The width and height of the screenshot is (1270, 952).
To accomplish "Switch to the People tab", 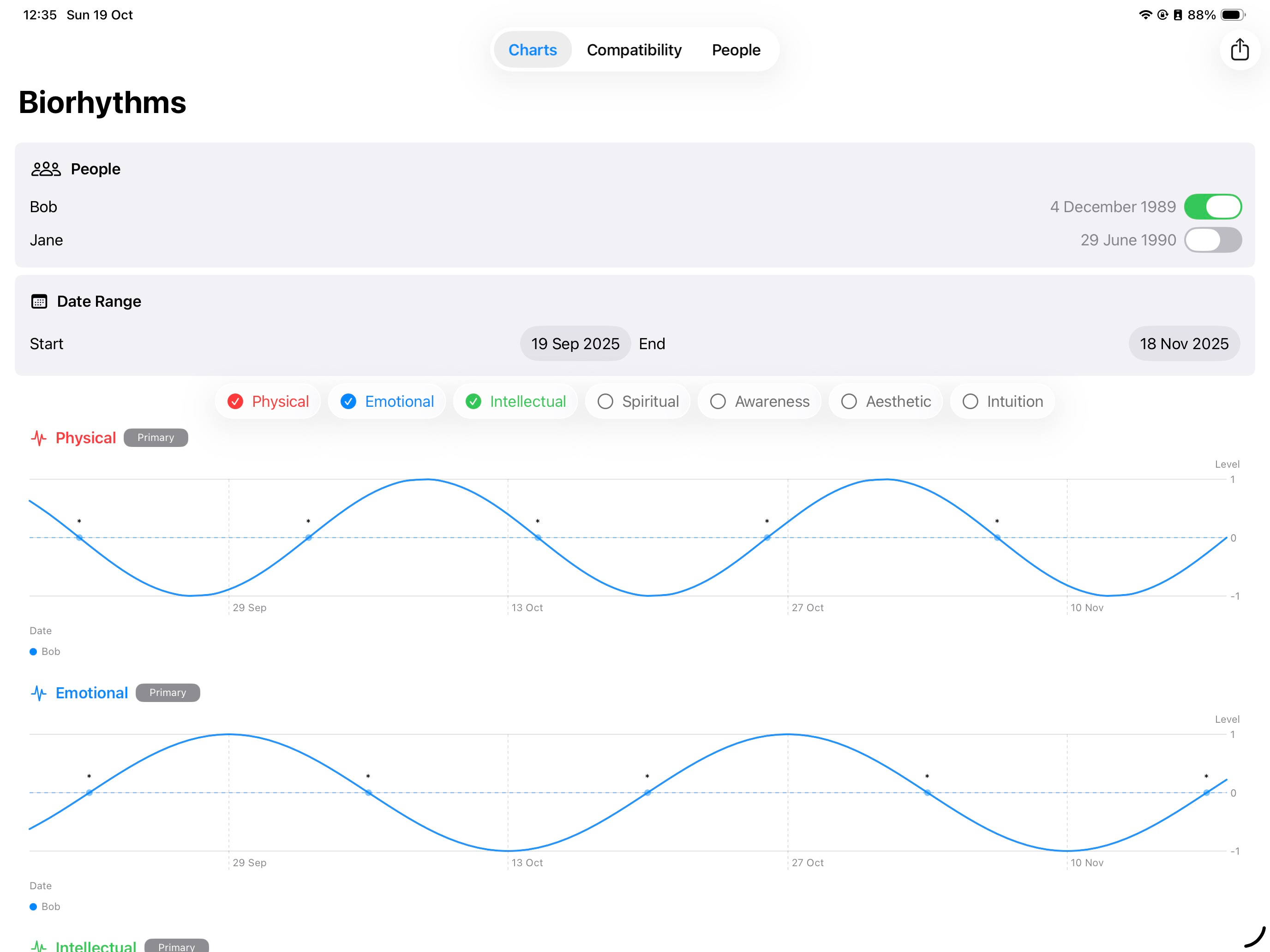I will pyautogui.click(x=736, y=49).
